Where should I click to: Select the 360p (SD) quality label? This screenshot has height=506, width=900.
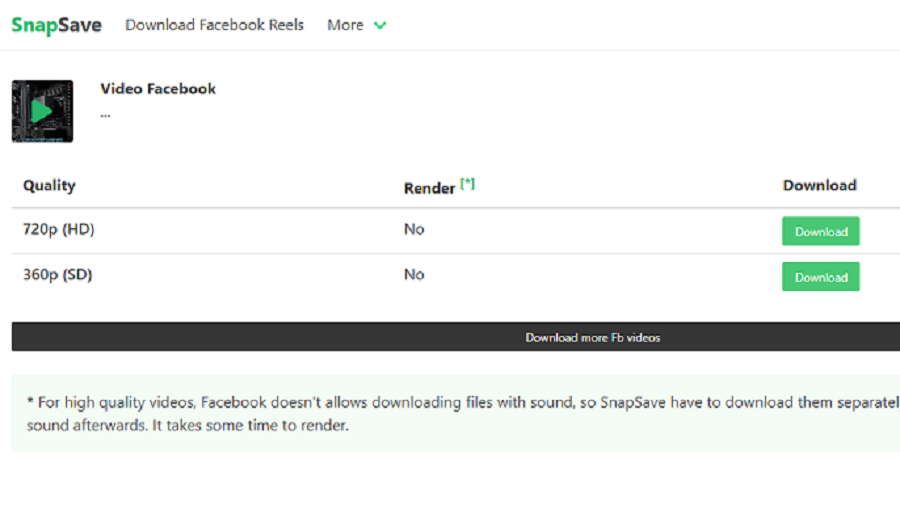[57, 275]
